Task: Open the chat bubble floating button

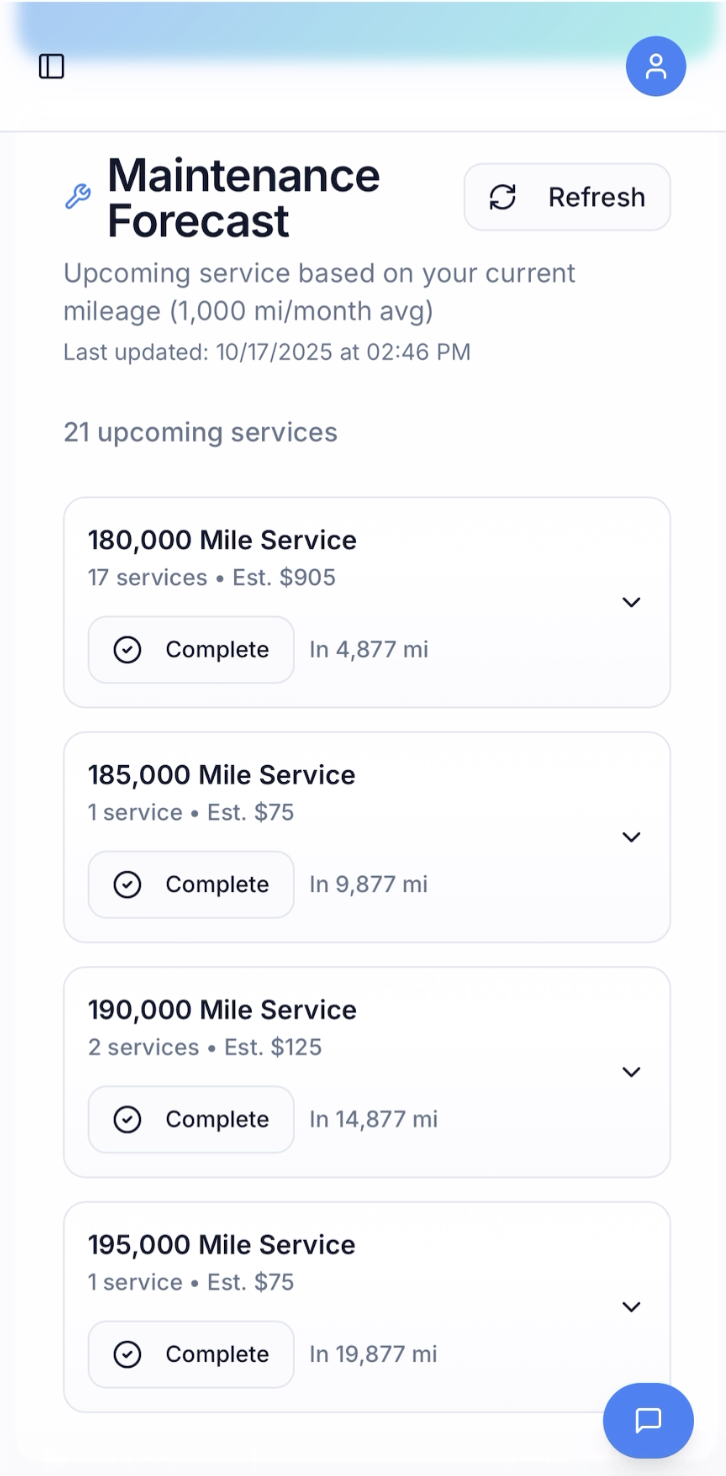Action: pyautogui.click(x=648, y=1420)
